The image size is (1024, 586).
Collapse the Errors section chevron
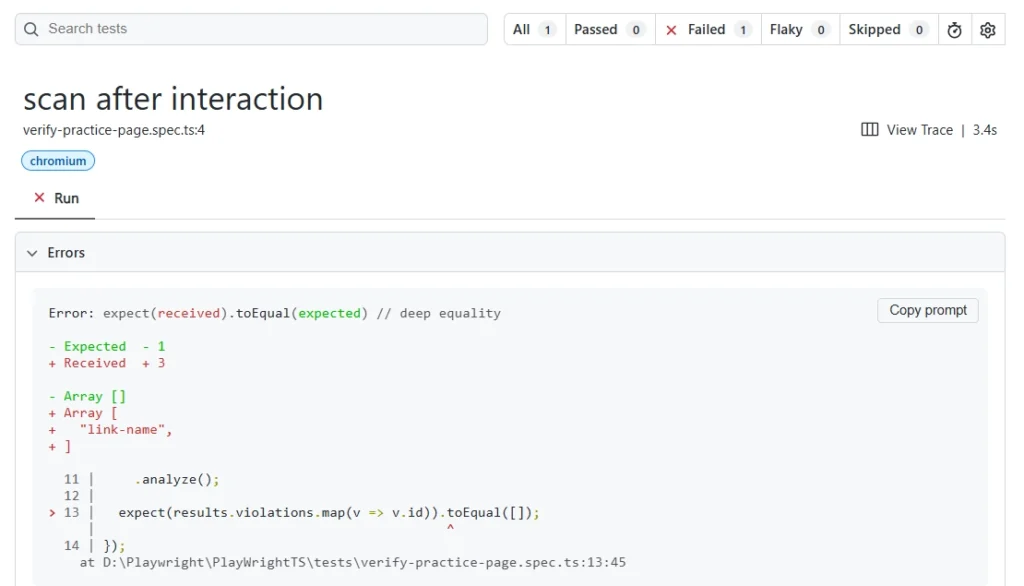[x=32, y=253]
